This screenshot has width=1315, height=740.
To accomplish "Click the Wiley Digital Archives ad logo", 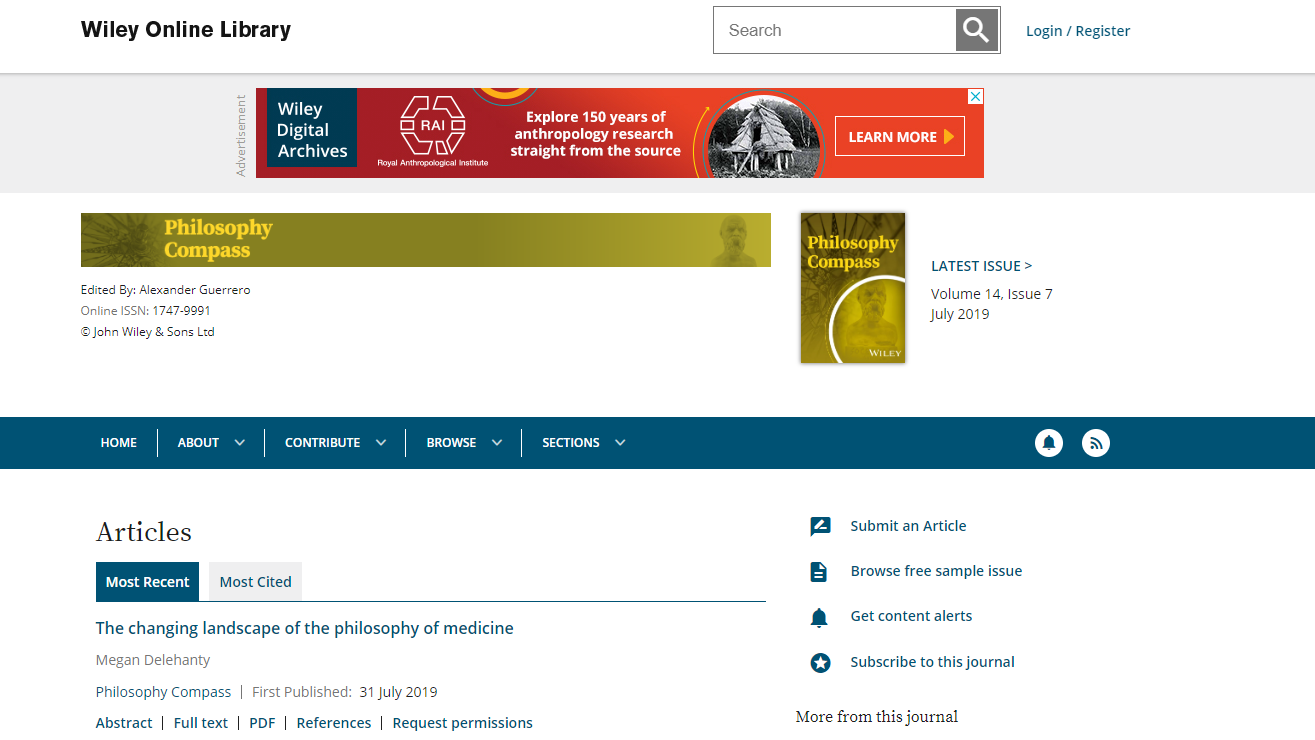I will tap(312, 130).
